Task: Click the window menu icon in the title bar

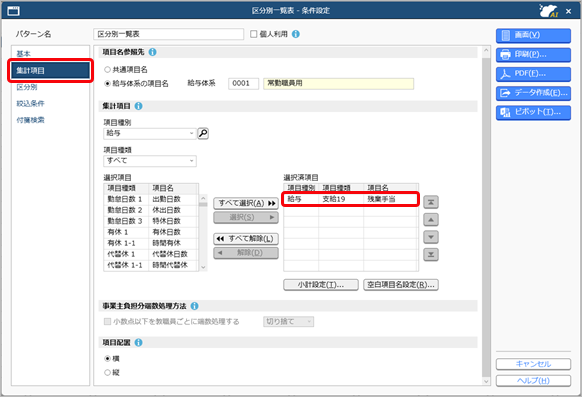Action: 13,11
